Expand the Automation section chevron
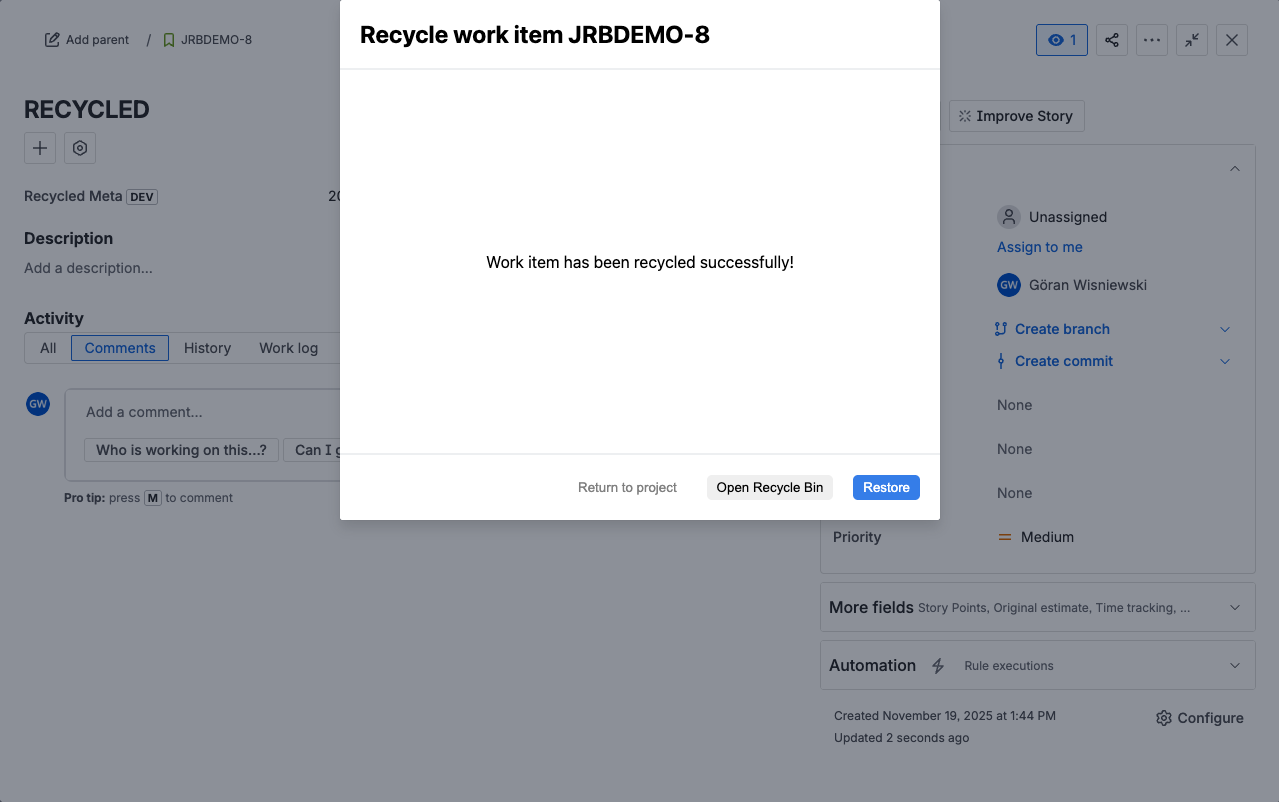This screenshot has width=1279, height=802. 1234,666
